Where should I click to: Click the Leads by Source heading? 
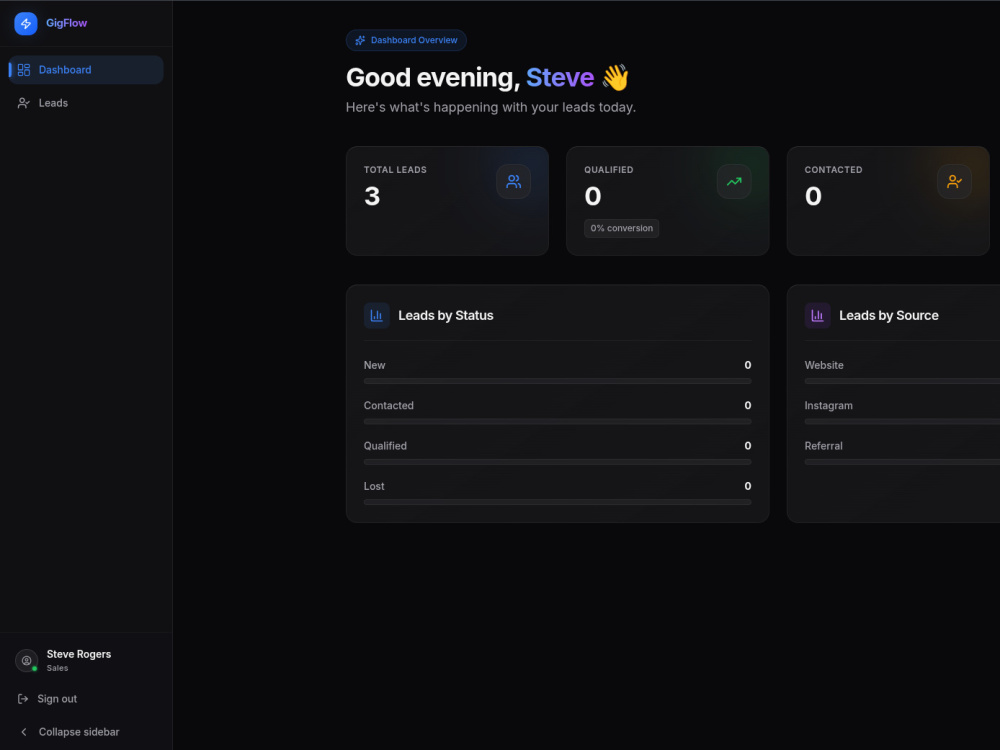tap(888, 316)
